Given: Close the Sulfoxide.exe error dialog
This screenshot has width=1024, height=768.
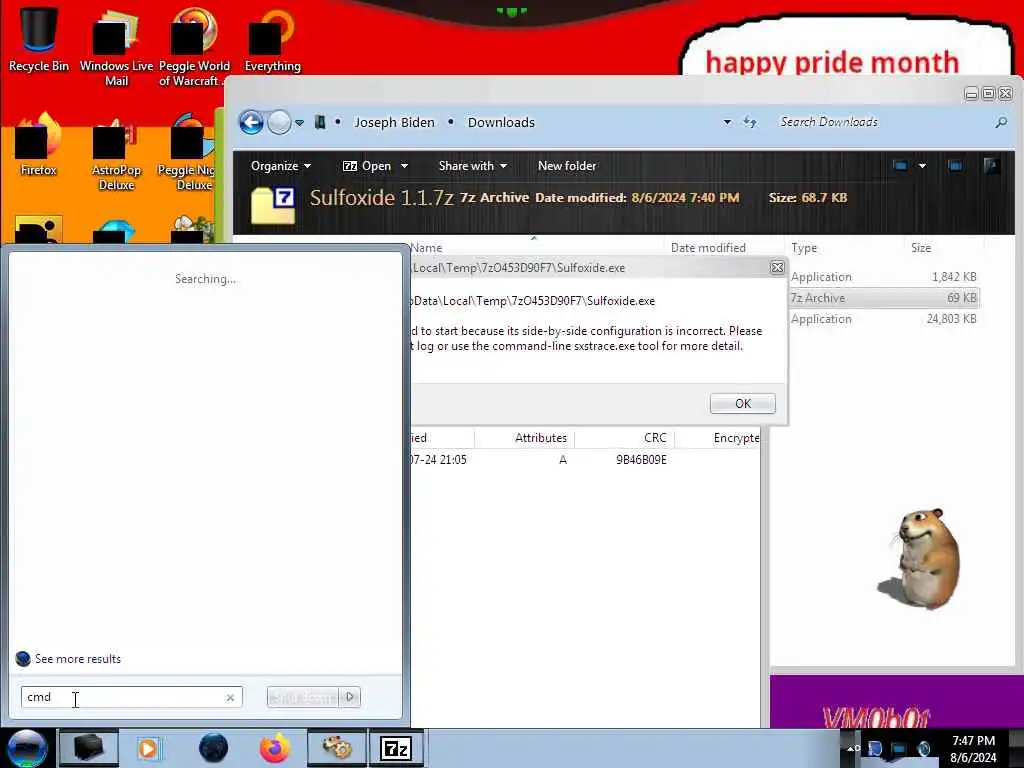Looking at the screenshot, I should [777, 268].
